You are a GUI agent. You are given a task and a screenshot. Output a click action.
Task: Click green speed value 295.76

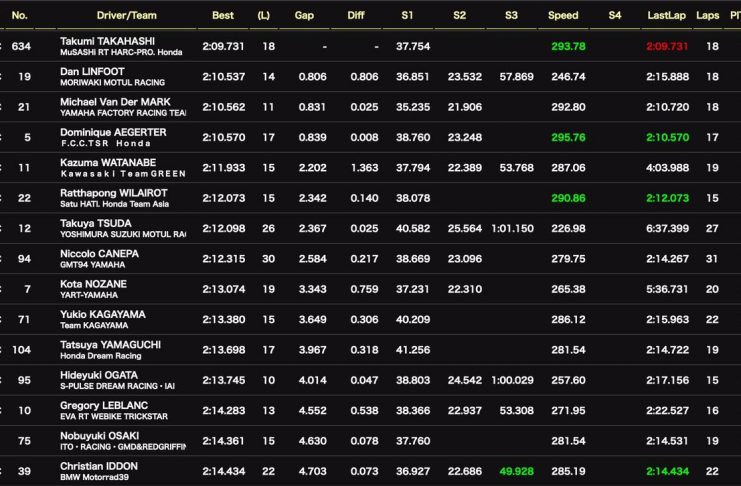[x=568, y=137]
